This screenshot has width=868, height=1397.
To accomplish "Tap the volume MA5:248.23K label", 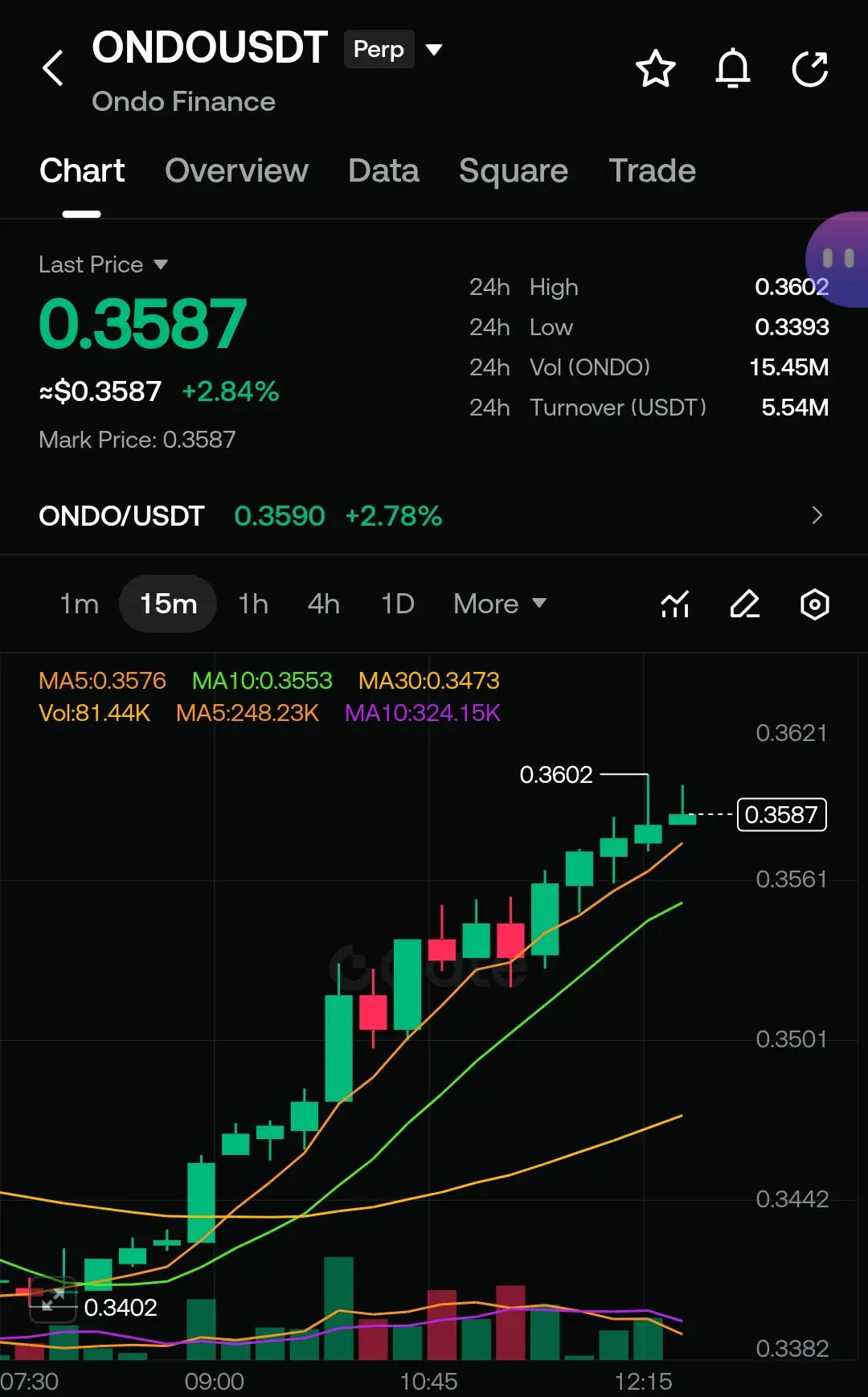I will point(248,713).
